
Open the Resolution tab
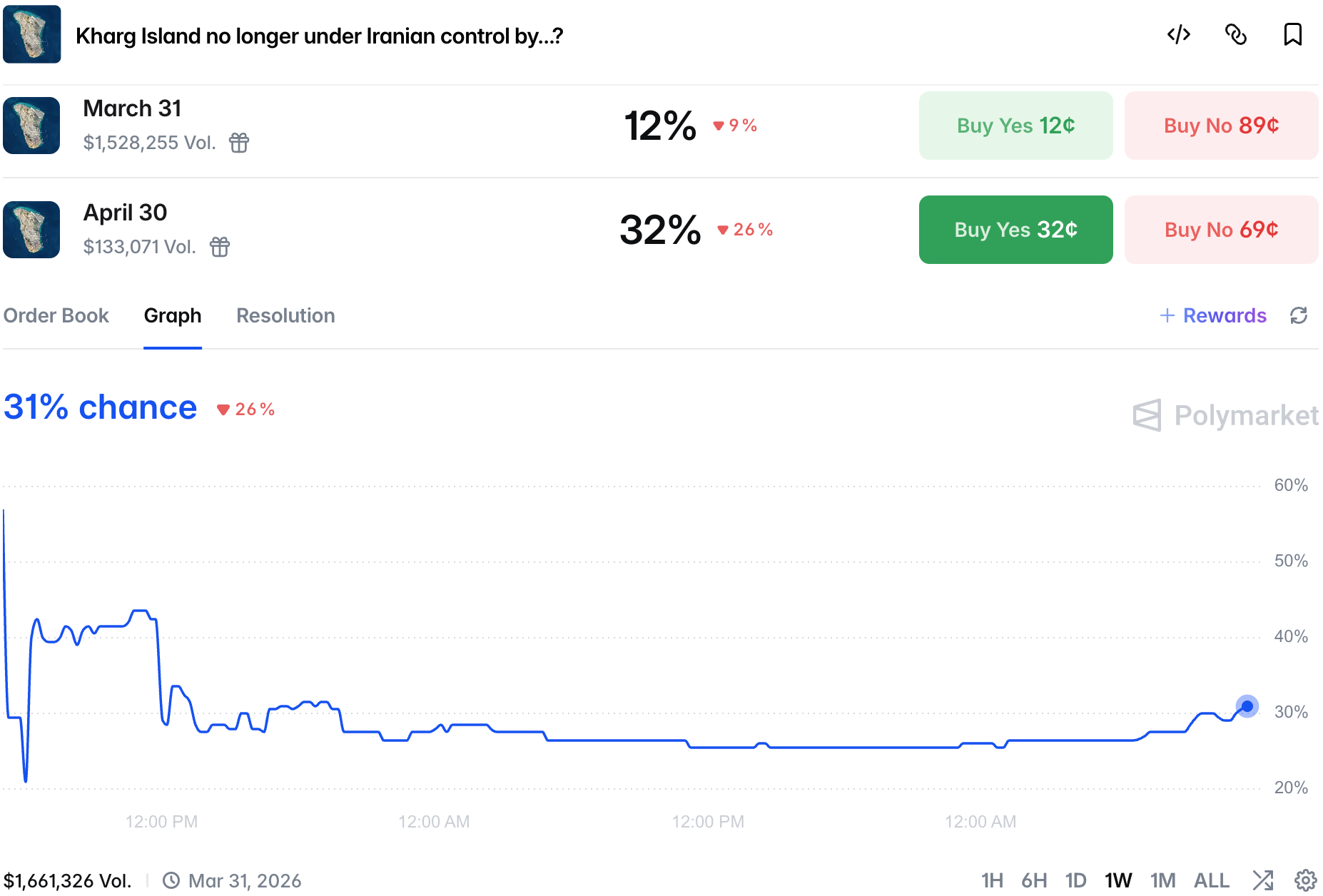click(x=285, y=315)
